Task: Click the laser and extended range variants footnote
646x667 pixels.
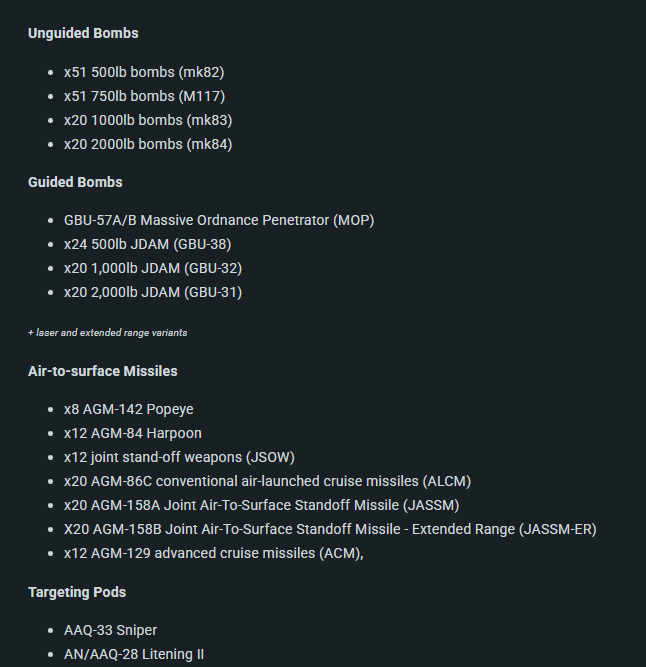Action: tap(107, 332)
